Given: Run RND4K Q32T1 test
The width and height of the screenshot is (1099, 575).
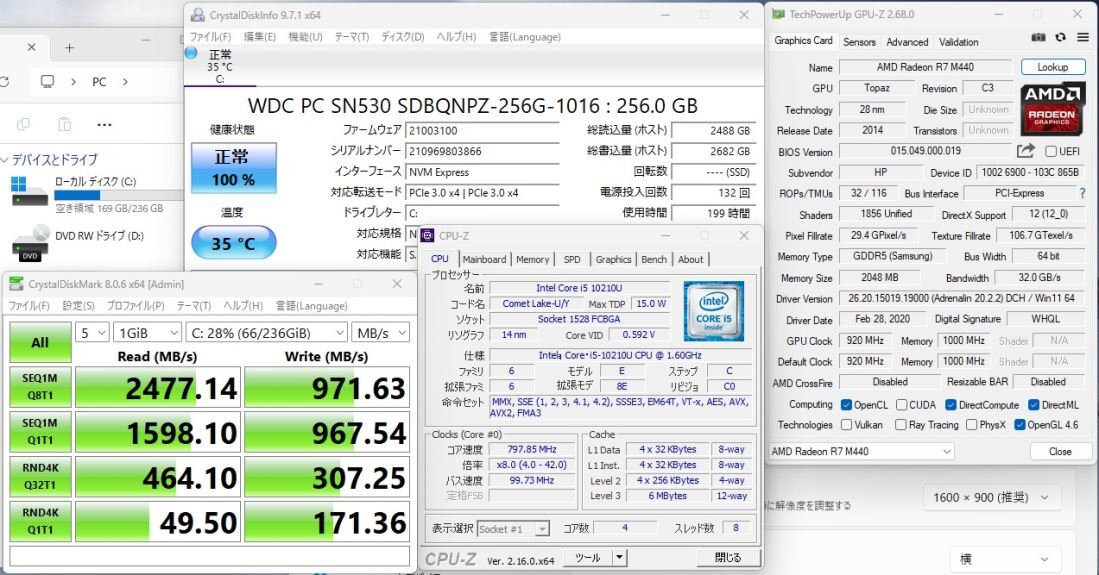Looking at the screenshot, I should [x=40, y=477].
